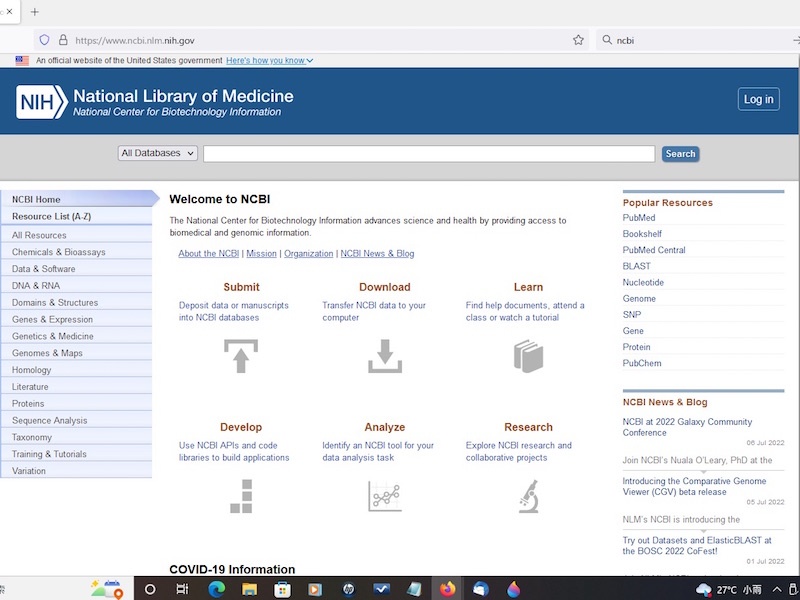The height and width of the screenshot is (600, 800).
Task: Click the Cortana circle on the taskbar
Action: (x=150, y=589)
